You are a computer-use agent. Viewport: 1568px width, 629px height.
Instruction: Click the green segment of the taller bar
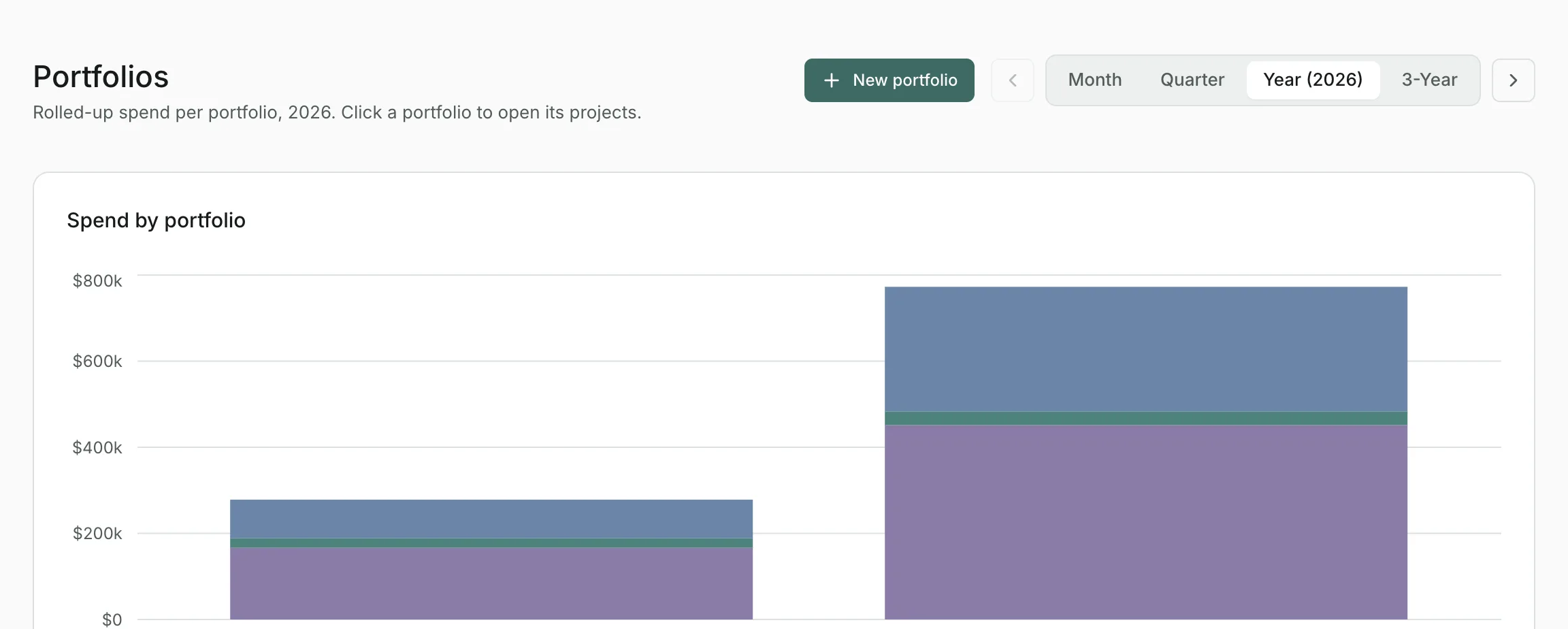click(1146, 419)
